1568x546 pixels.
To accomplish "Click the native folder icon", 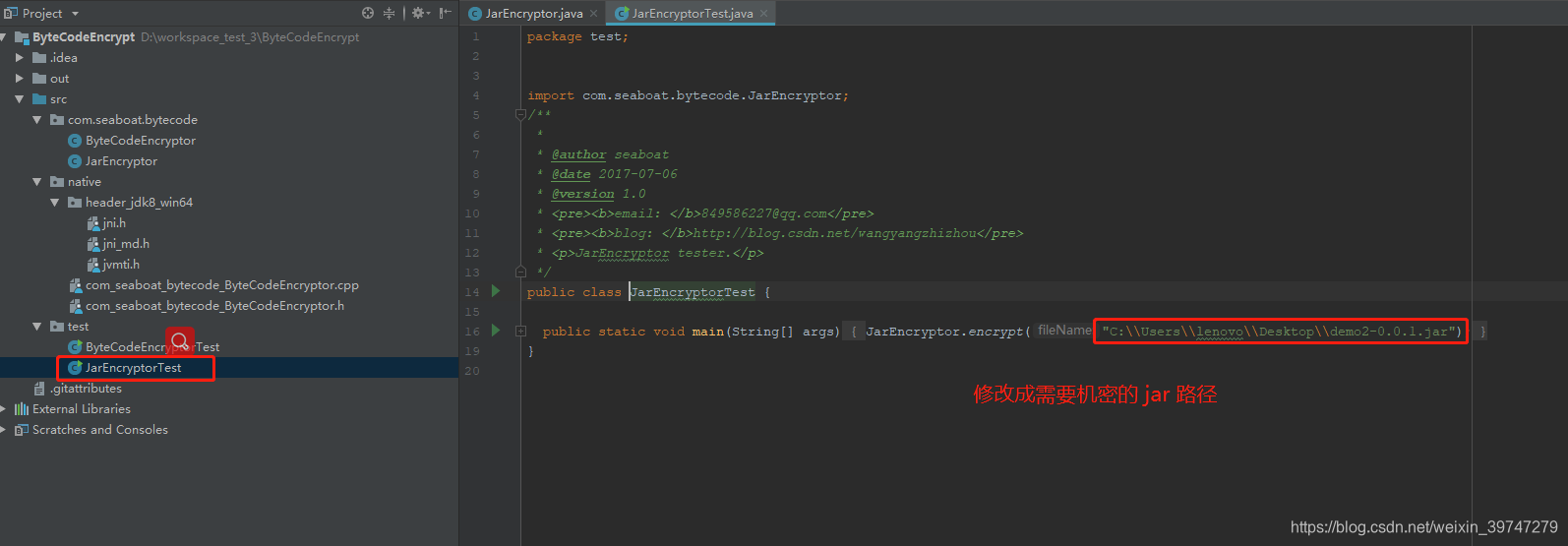I will pyautogui.click(x=57, y=182).
